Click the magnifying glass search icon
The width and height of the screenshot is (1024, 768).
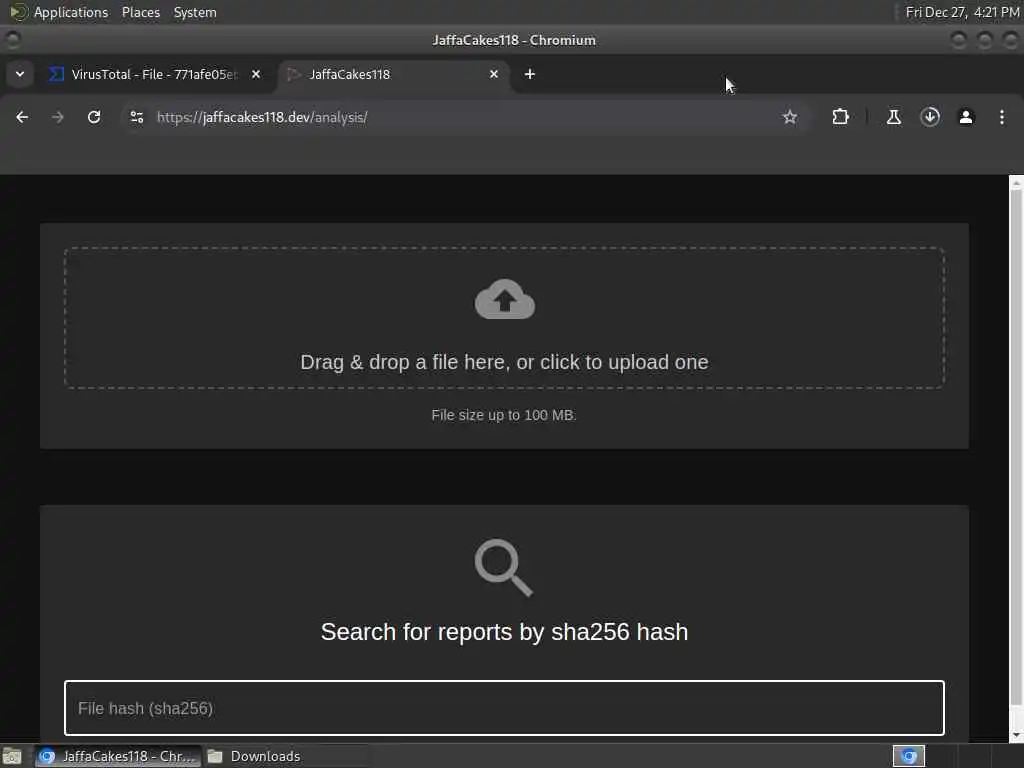pyautogui.click(x=504, y=568)
